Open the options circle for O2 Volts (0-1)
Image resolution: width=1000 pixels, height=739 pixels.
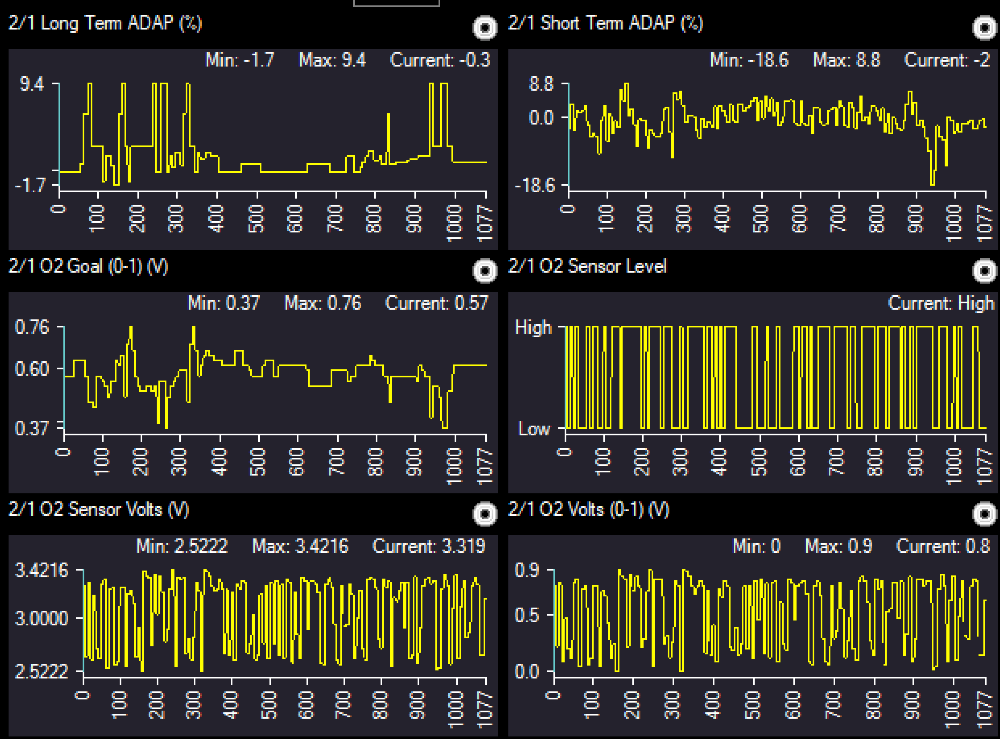[984, 514]
